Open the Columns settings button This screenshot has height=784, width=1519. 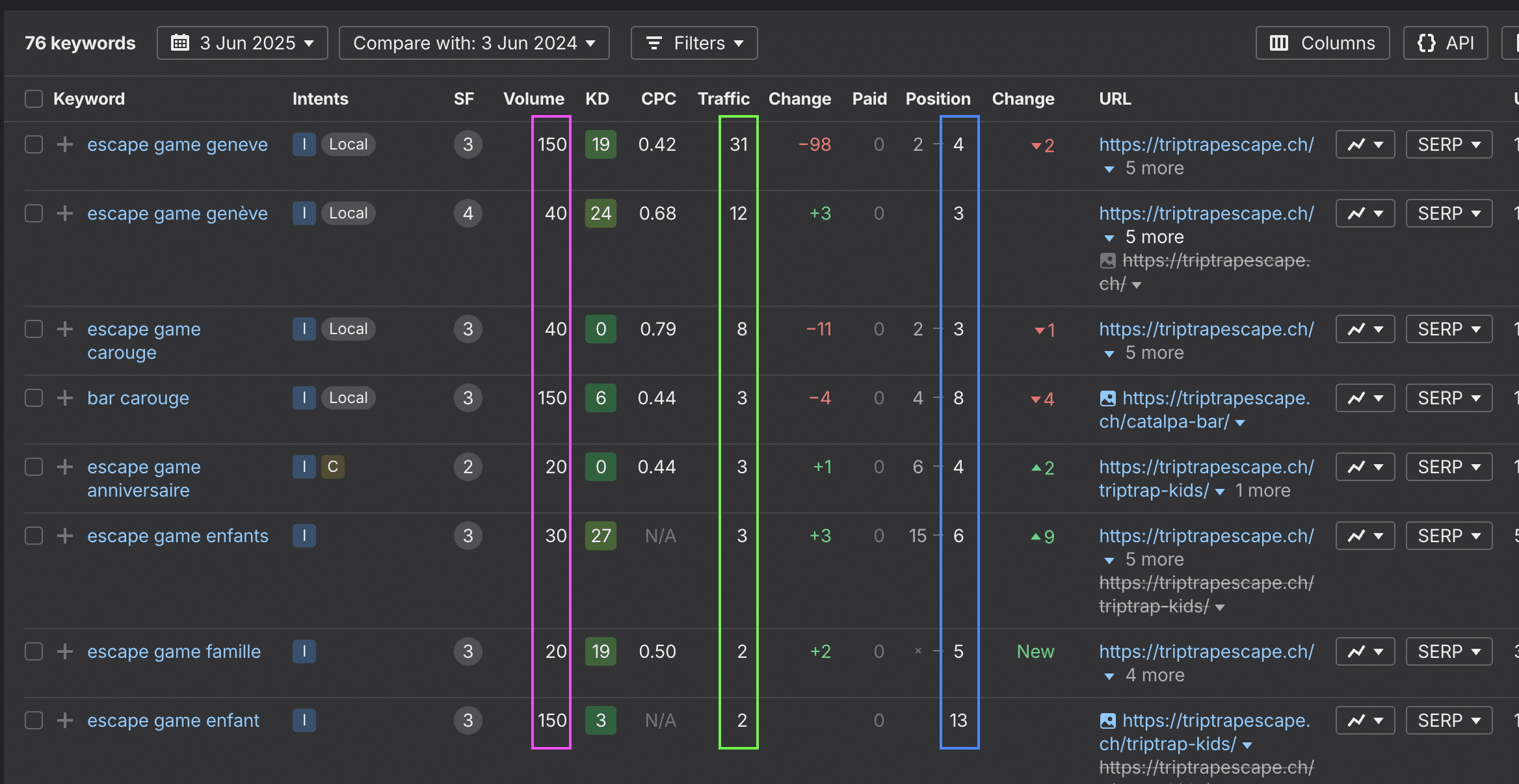point(1323,43)
